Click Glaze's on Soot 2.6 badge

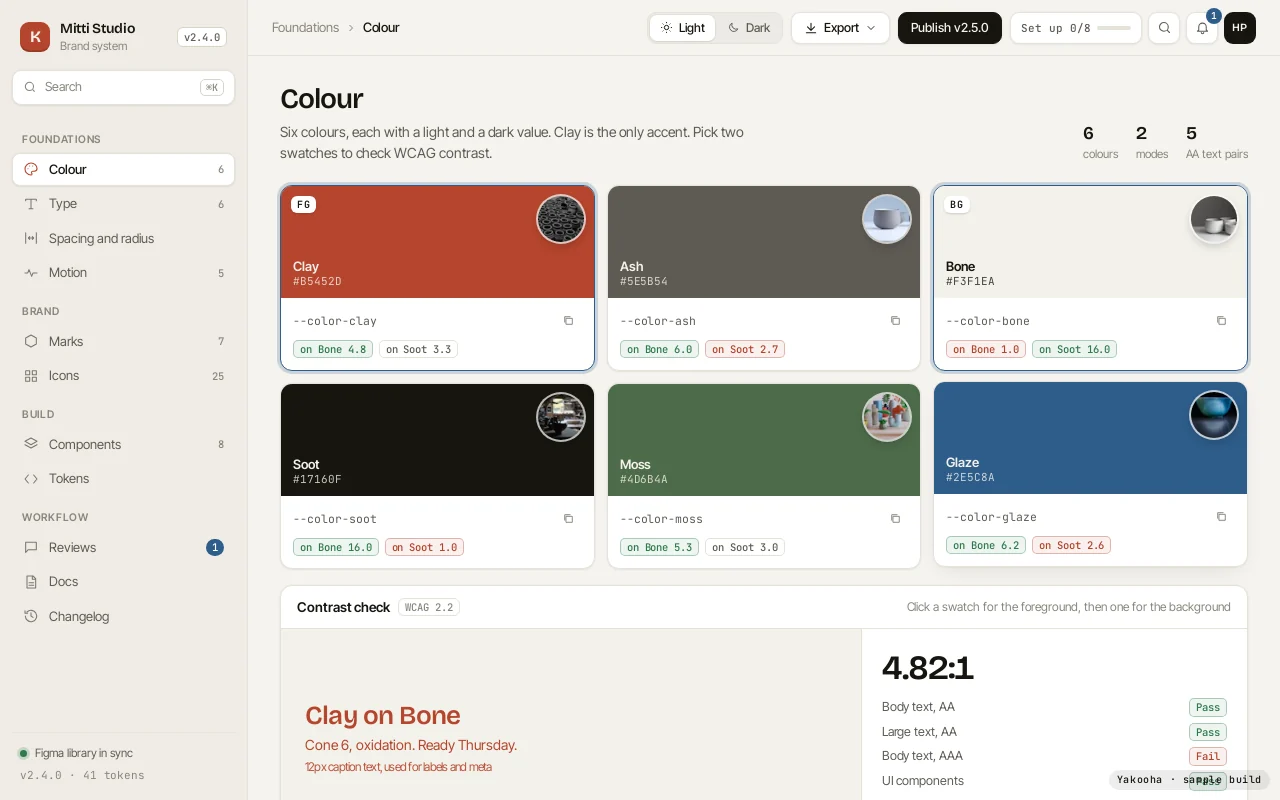click(1072, 545)
